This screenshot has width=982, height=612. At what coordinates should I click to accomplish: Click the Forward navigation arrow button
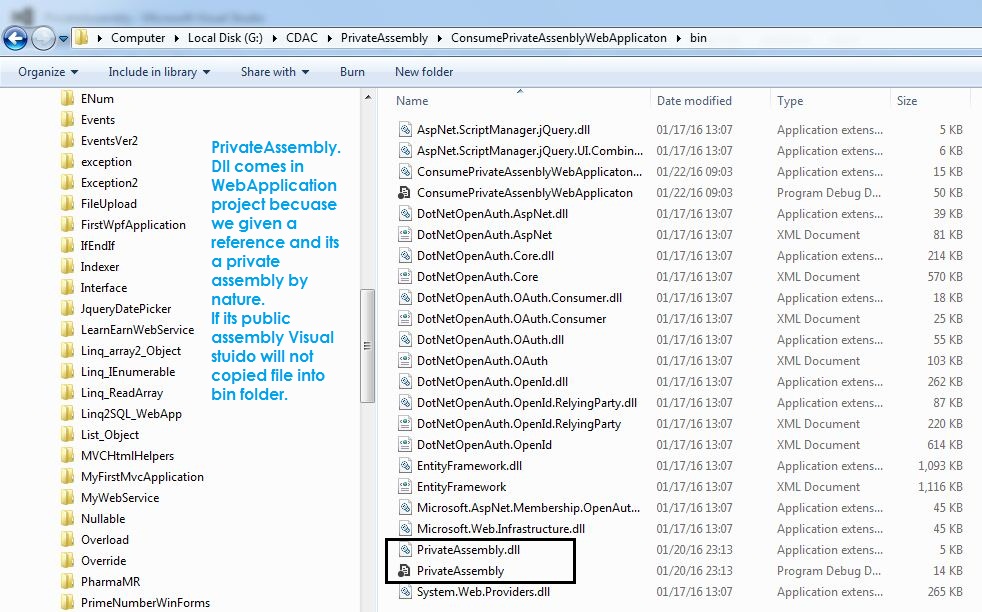click(43, 39)
